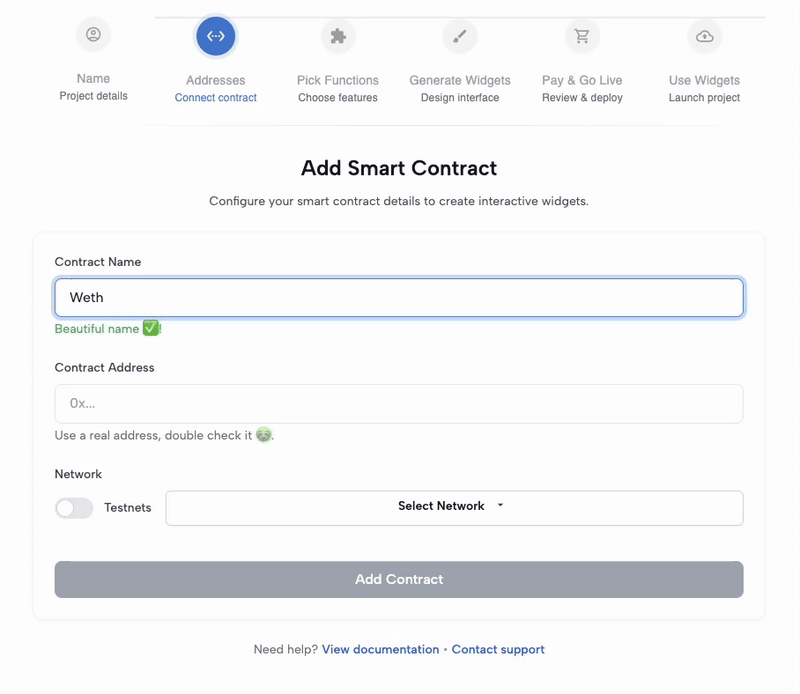Open the Generate Widgets step label
800x694 pixels.
(460, 88)
